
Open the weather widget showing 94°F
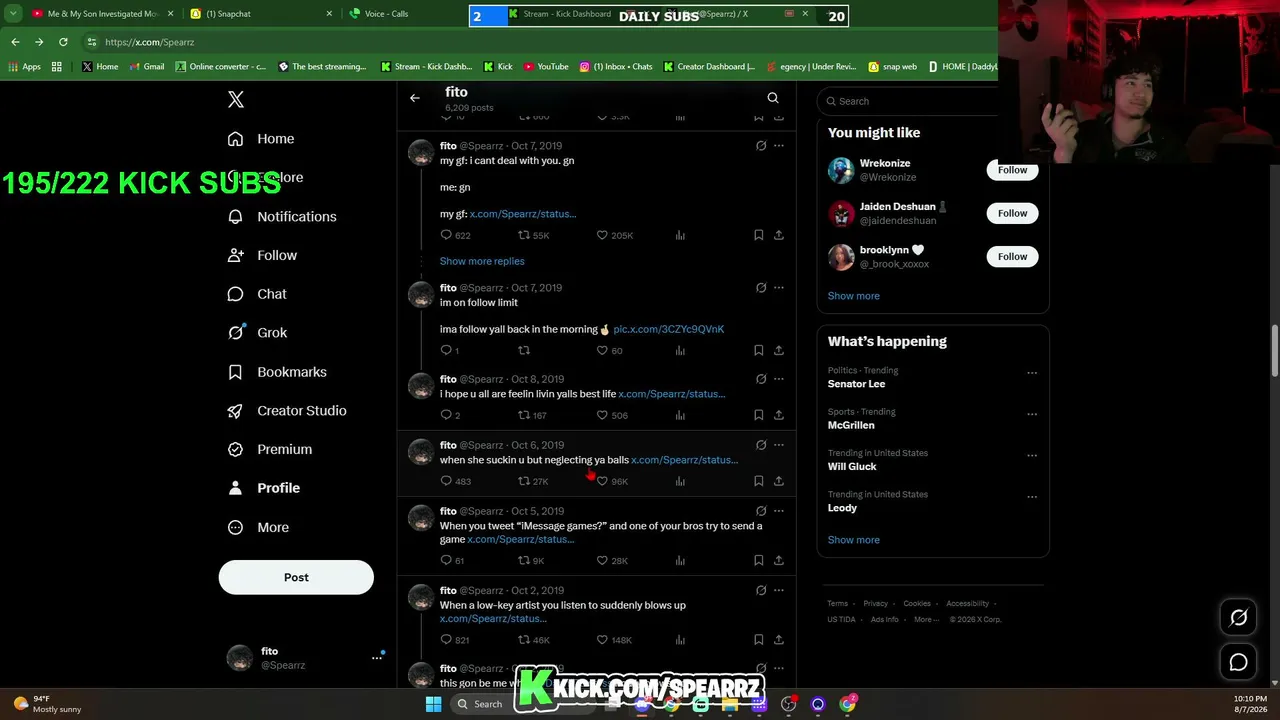pos(46,704)
